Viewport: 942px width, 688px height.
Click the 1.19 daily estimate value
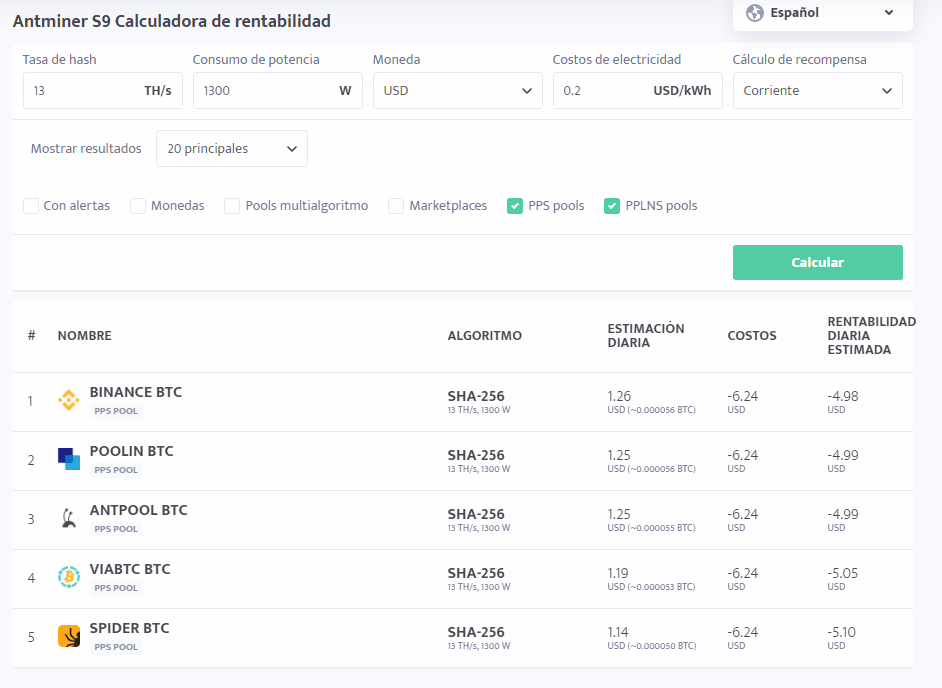pyautogui.click(x=618, y=573)
